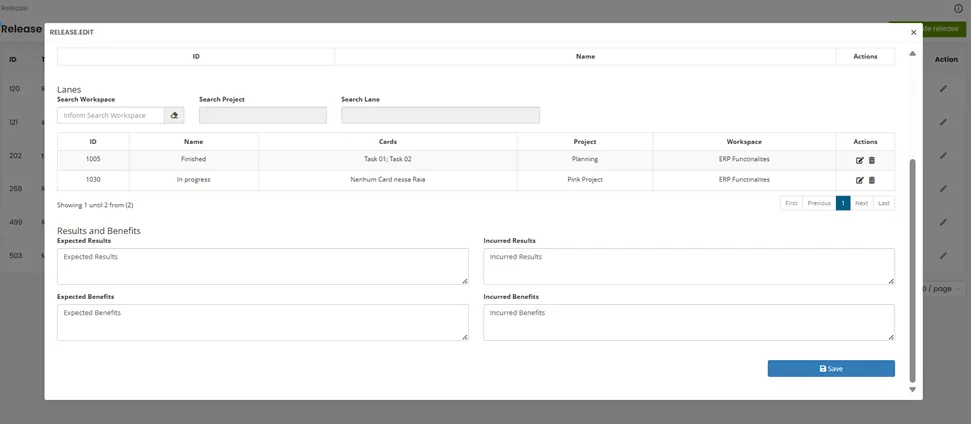Jump to the Last lanes page
The image size is (971, 424).
click(x=884, y=203)
